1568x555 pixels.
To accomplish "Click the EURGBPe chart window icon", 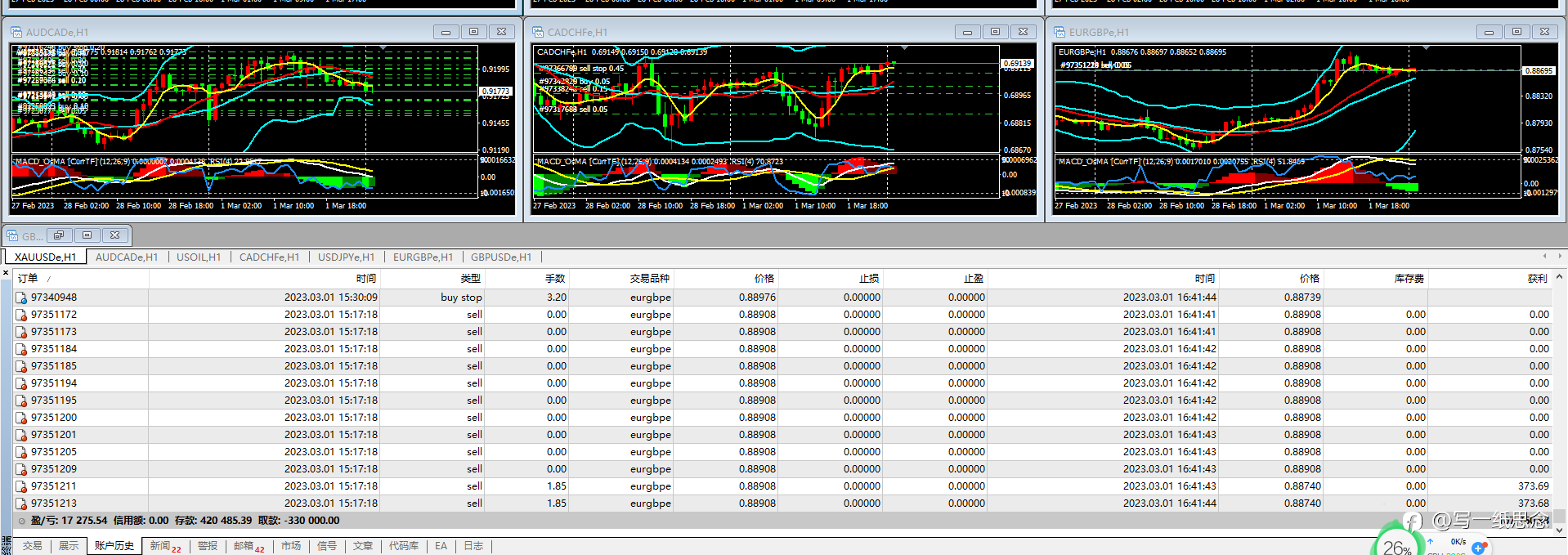I will click(x=1060, y=32).
